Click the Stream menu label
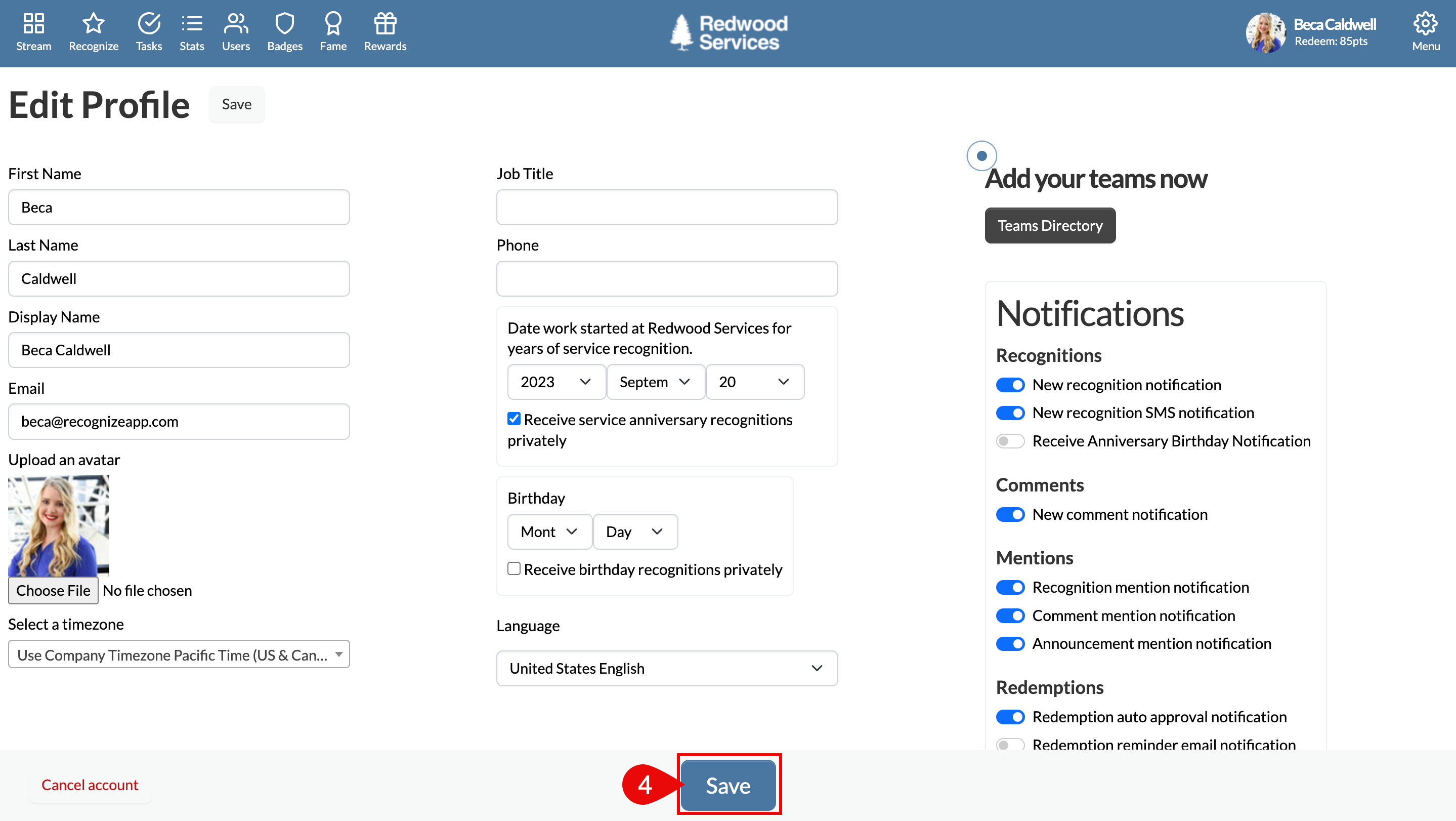Viewport: 1456px width, 821px height. 33,47
